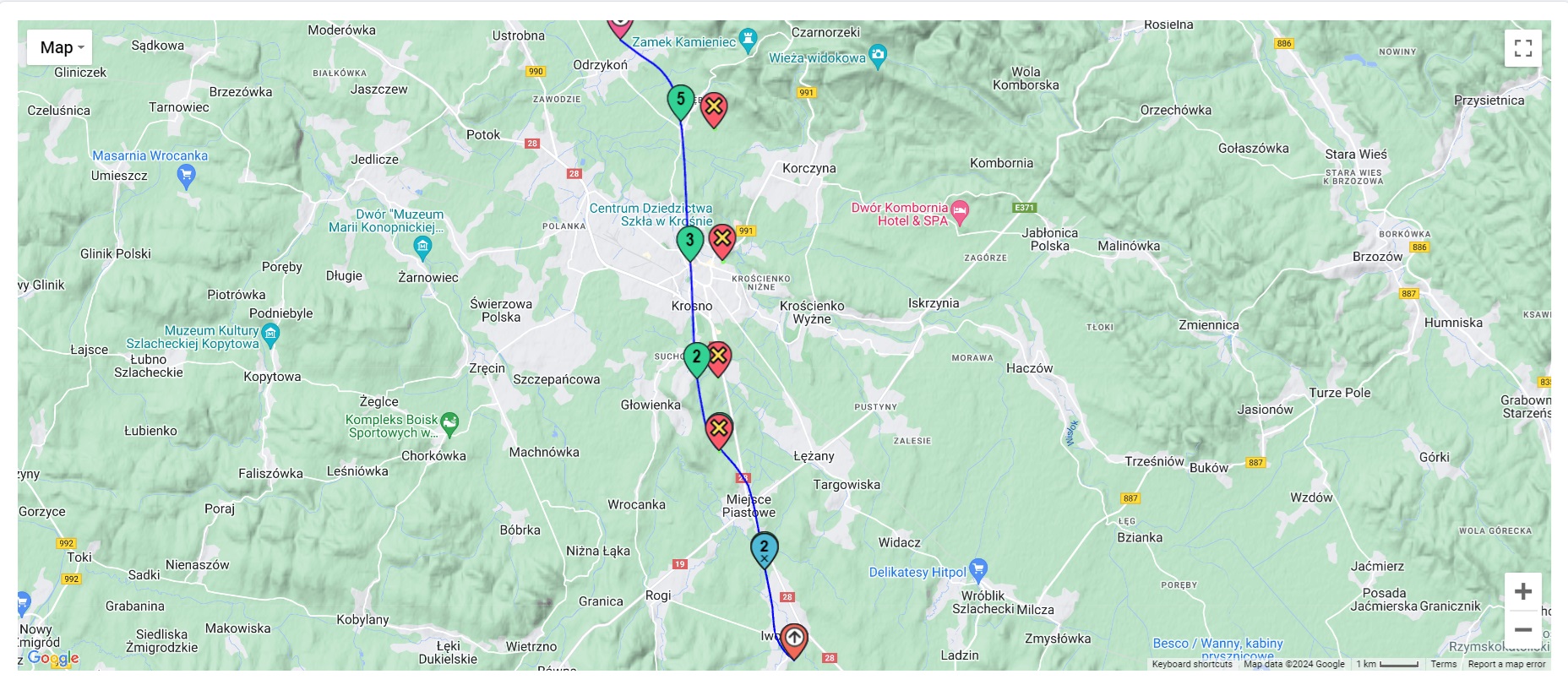This screenshot has height=685, width=1568.
Task: Open Wieża widokowa camera pin
Action: coord(878,57)
